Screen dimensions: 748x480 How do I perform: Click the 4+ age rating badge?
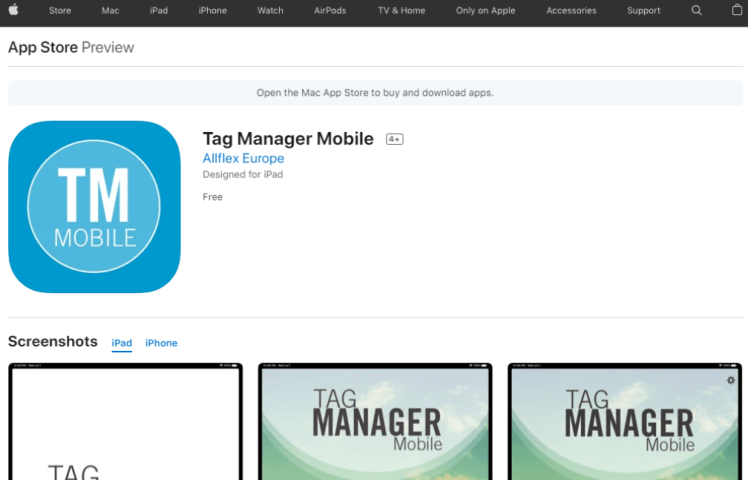coord(395,139)
